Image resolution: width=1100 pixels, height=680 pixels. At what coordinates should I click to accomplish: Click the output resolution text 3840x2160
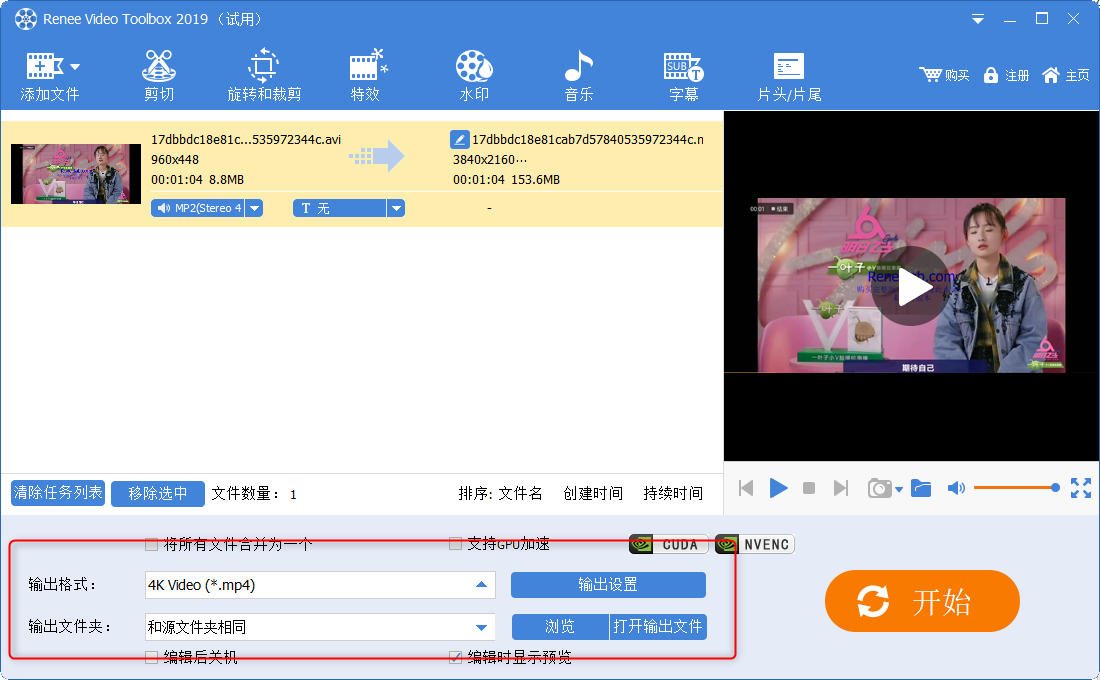click(489, 159)
